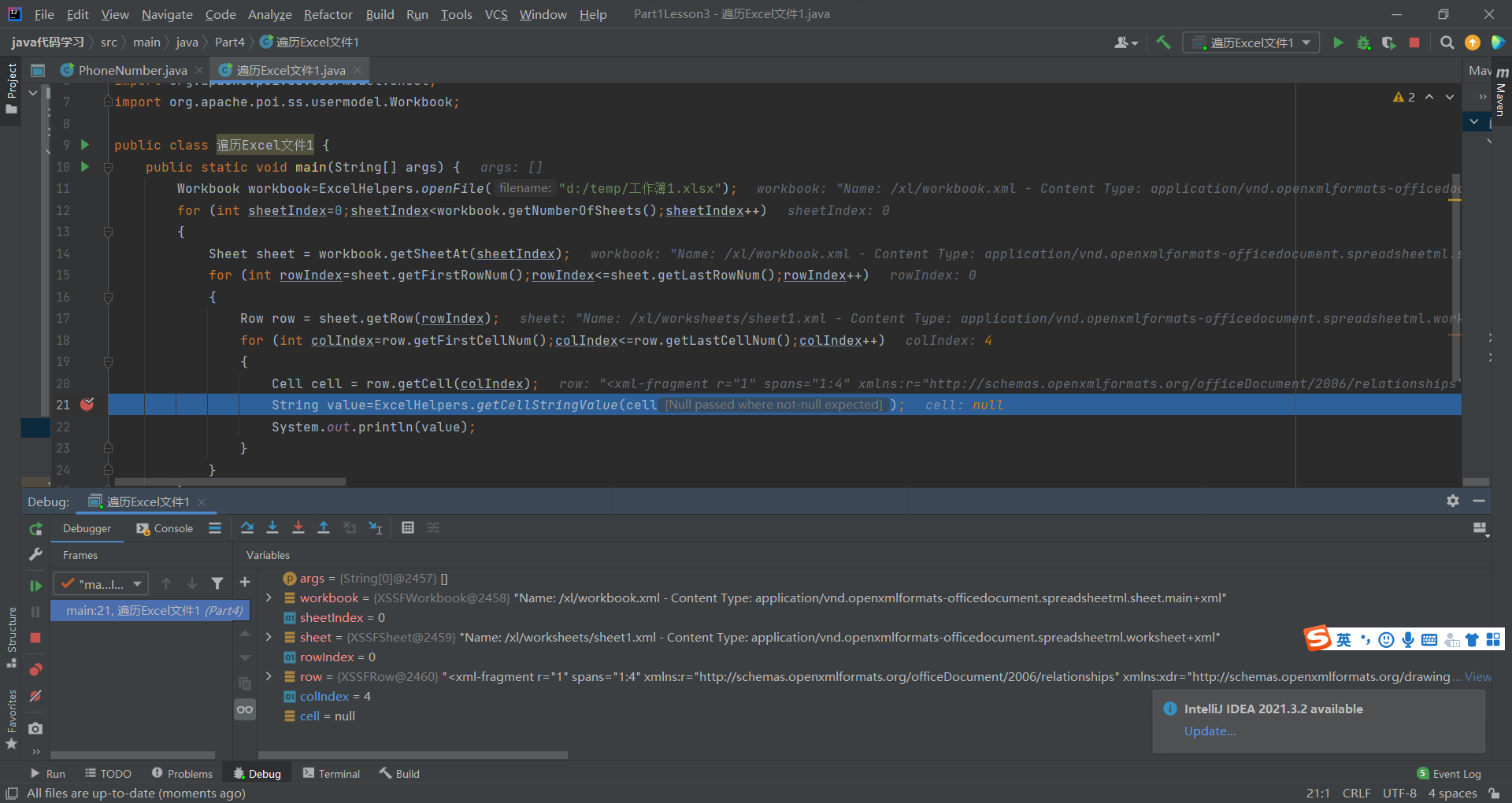The width and height of the screenshot is (1512, 803).
Task: Click Update link for IntelliJ IDEA 2021.3.2
Action: (x=1210, y=731)
